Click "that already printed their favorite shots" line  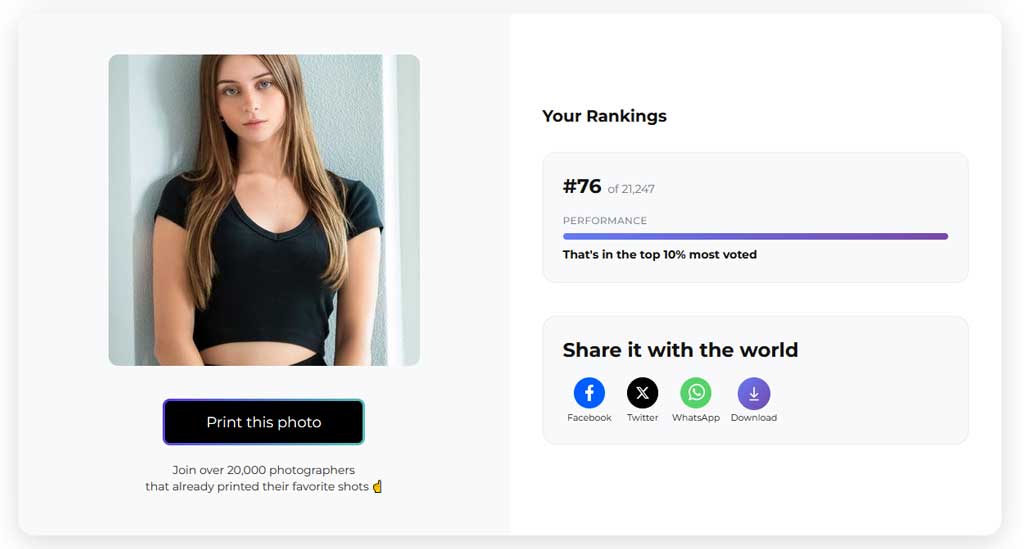coord(257,487)
